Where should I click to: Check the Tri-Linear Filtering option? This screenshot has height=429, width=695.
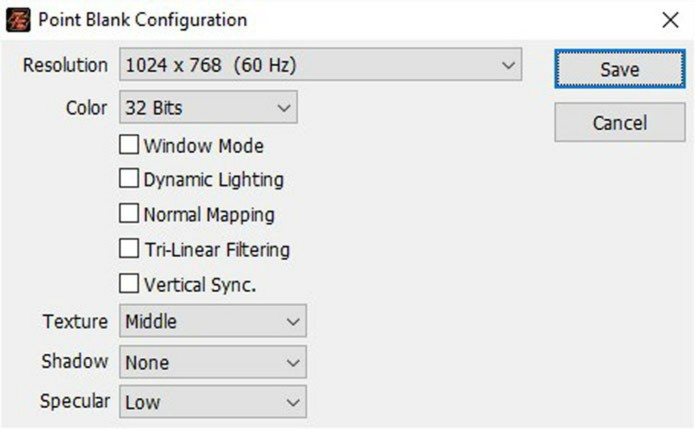(129, 248)
